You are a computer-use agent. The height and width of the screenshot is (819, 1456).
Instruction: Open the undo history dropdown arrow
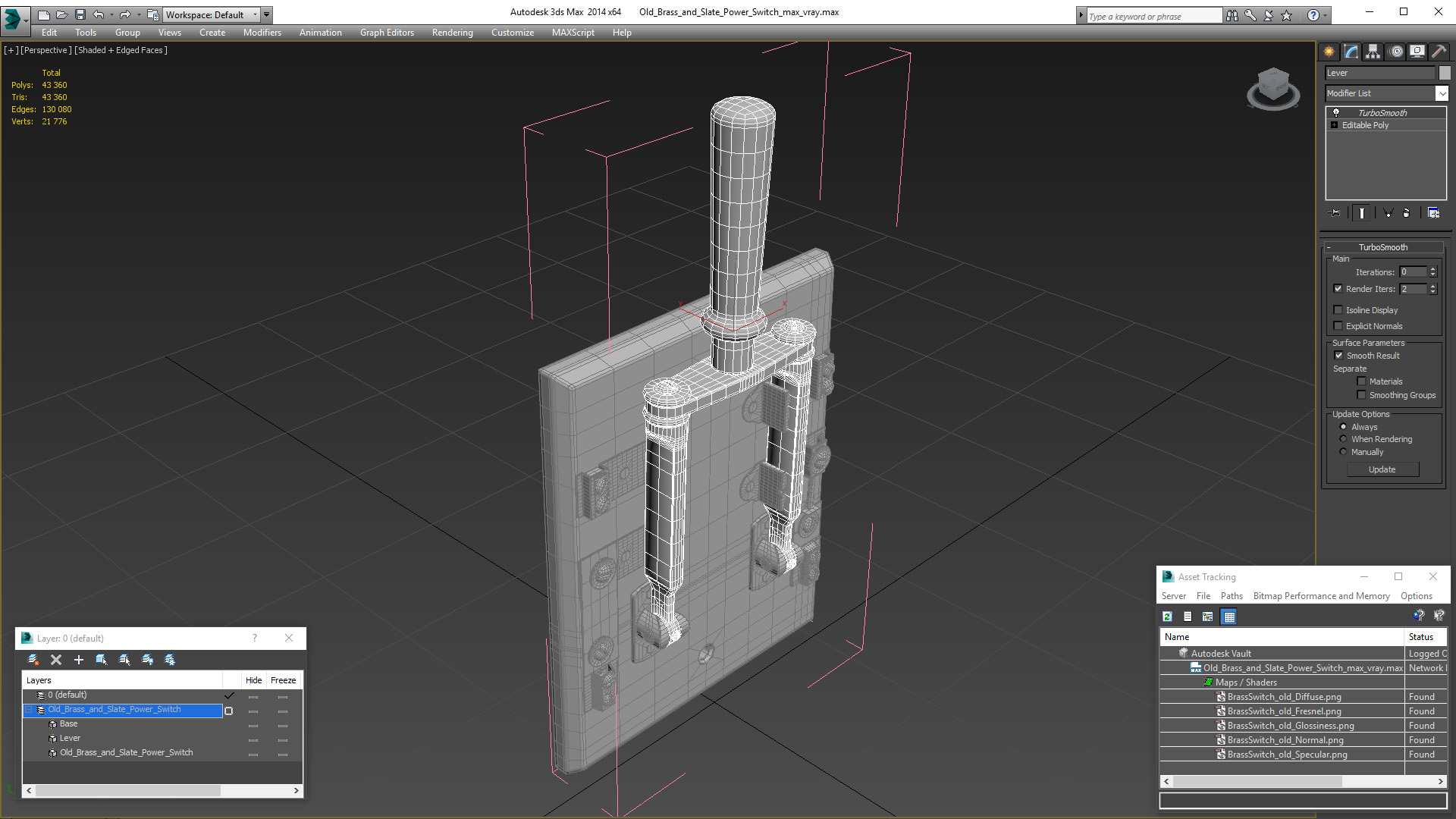tap(111, 14)
